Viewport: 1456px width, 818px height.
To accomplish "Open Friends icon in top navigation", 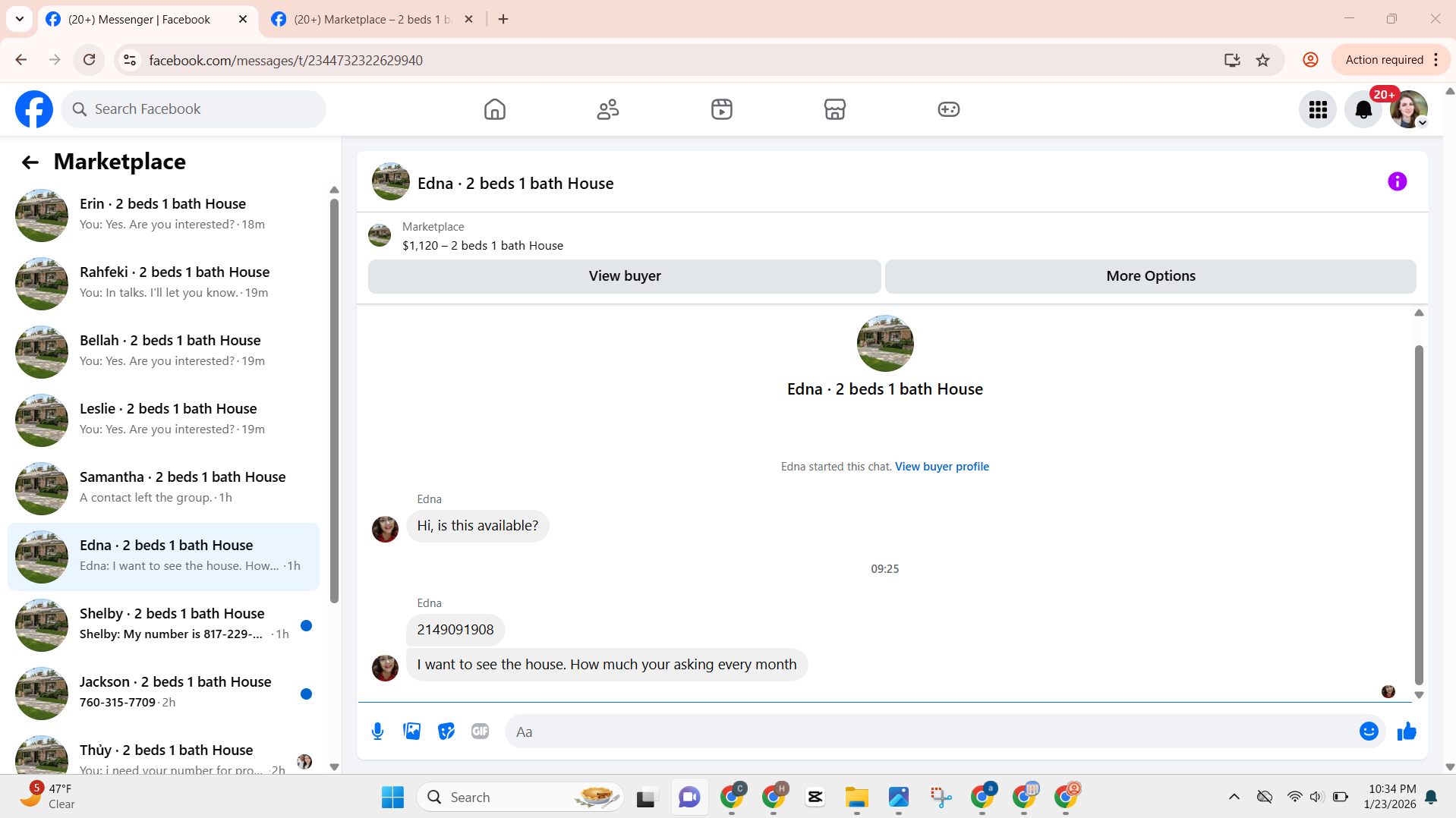I will (x=608, y=109).
